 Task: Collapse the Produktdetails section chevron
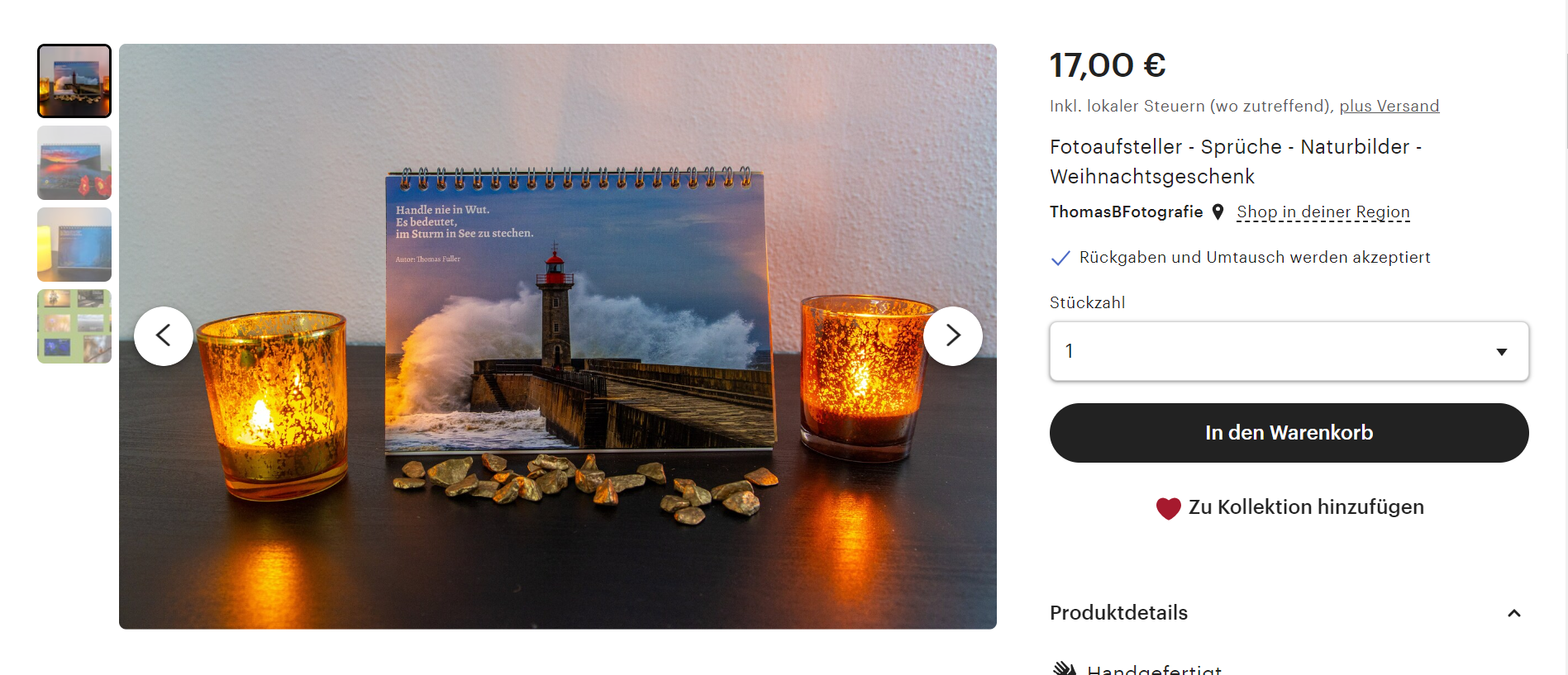[x=1514, y=613]
